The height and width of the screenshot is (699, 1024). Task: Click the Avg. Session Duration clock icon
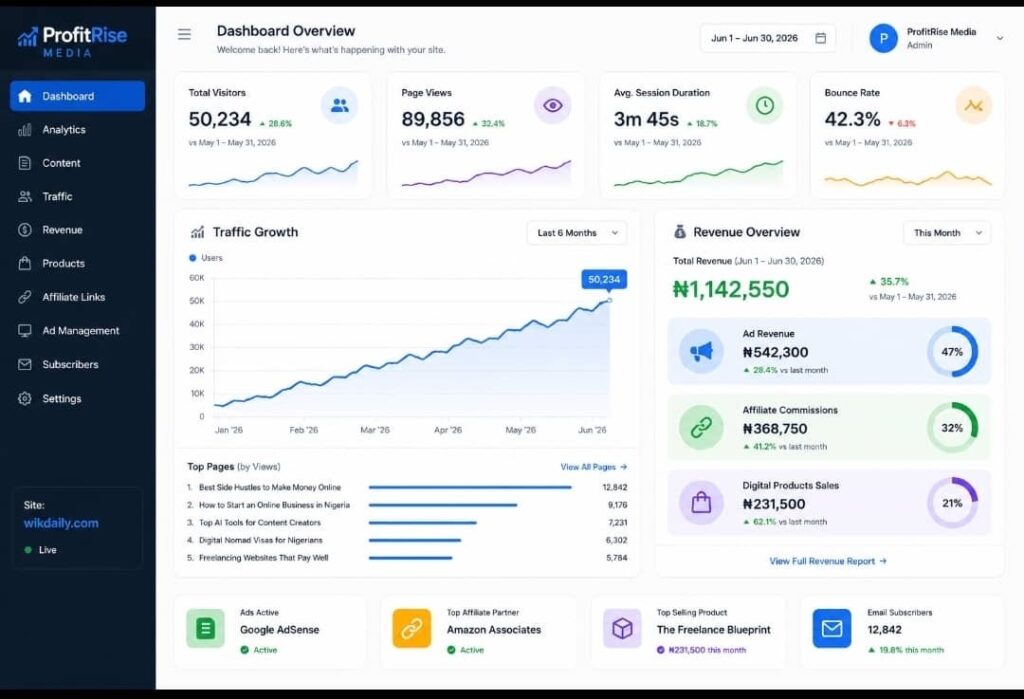[765, 105]
